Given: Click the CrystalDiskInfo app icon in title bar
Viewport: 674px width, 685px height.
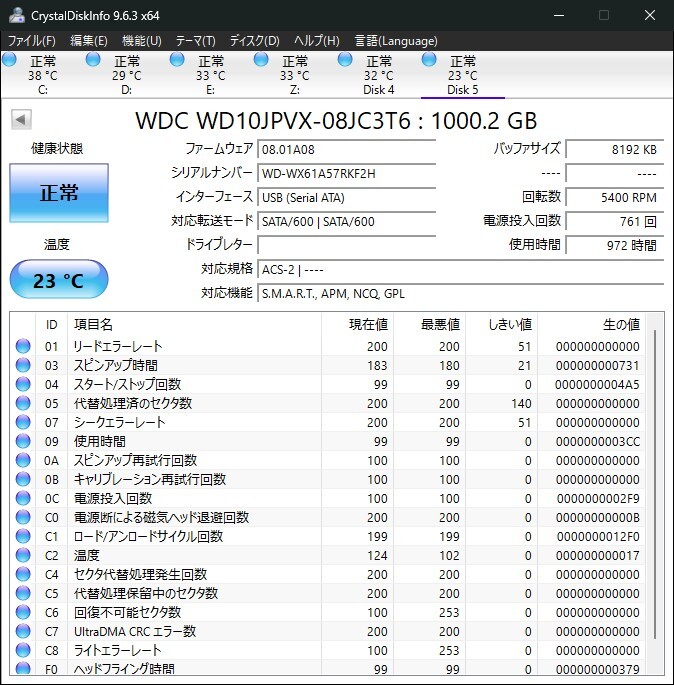Looking at the screenshot, I should tap(17, 15).
